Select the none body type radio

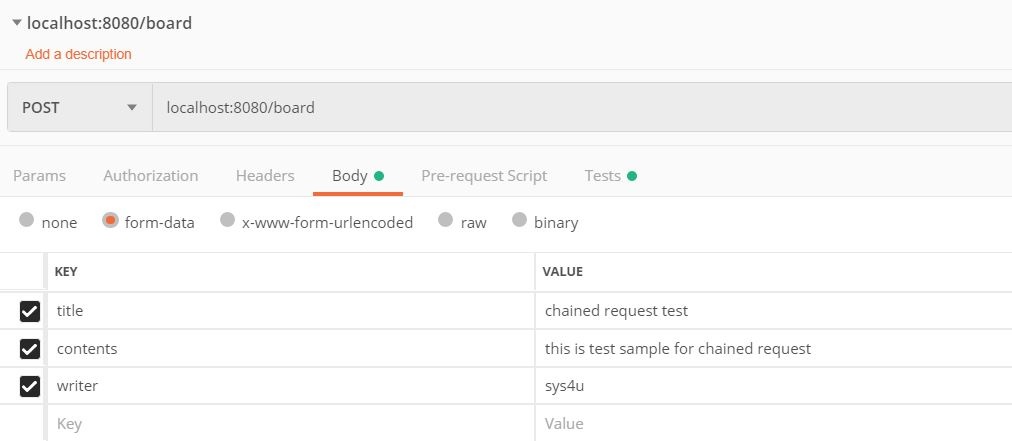pyautogui.click(x=27, y=221)
